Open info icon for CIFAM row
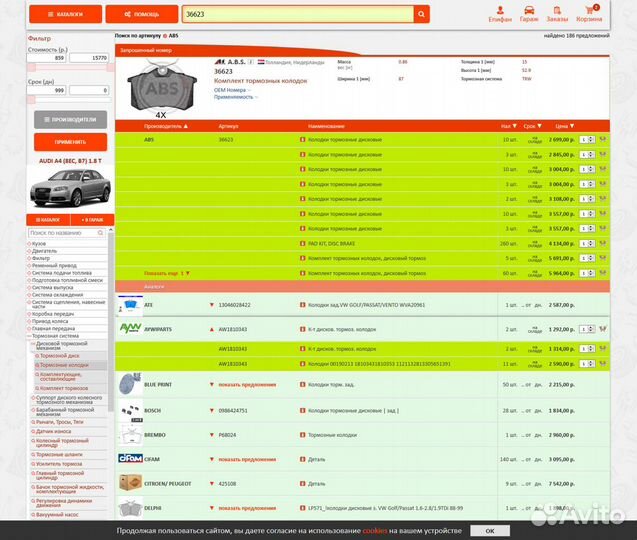Image resolution: width=637 pixels, height=540 pixels. pyautogui.click(x=303, y=459)
